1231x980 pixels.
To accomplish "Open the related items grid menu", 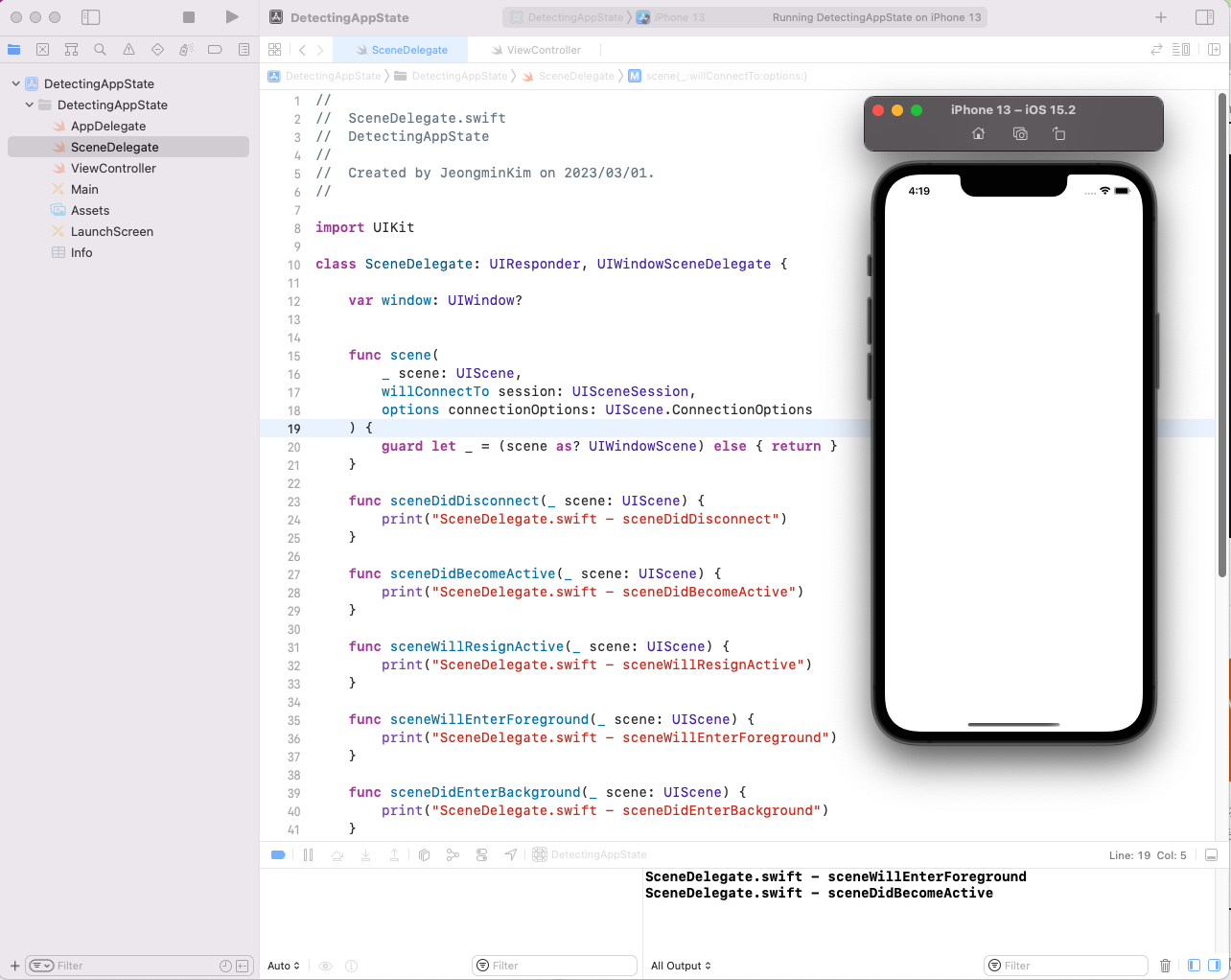I will [275, 50].
